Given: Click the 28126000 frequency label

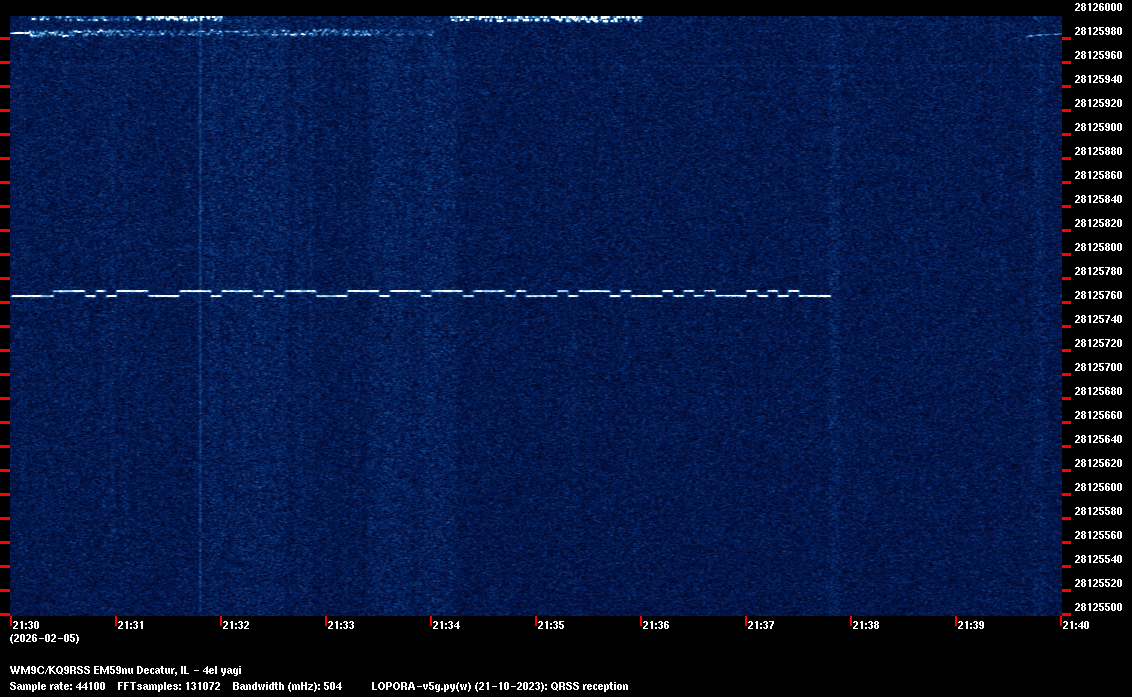Looking at the screenshot, I should [x=1097, y=7].
